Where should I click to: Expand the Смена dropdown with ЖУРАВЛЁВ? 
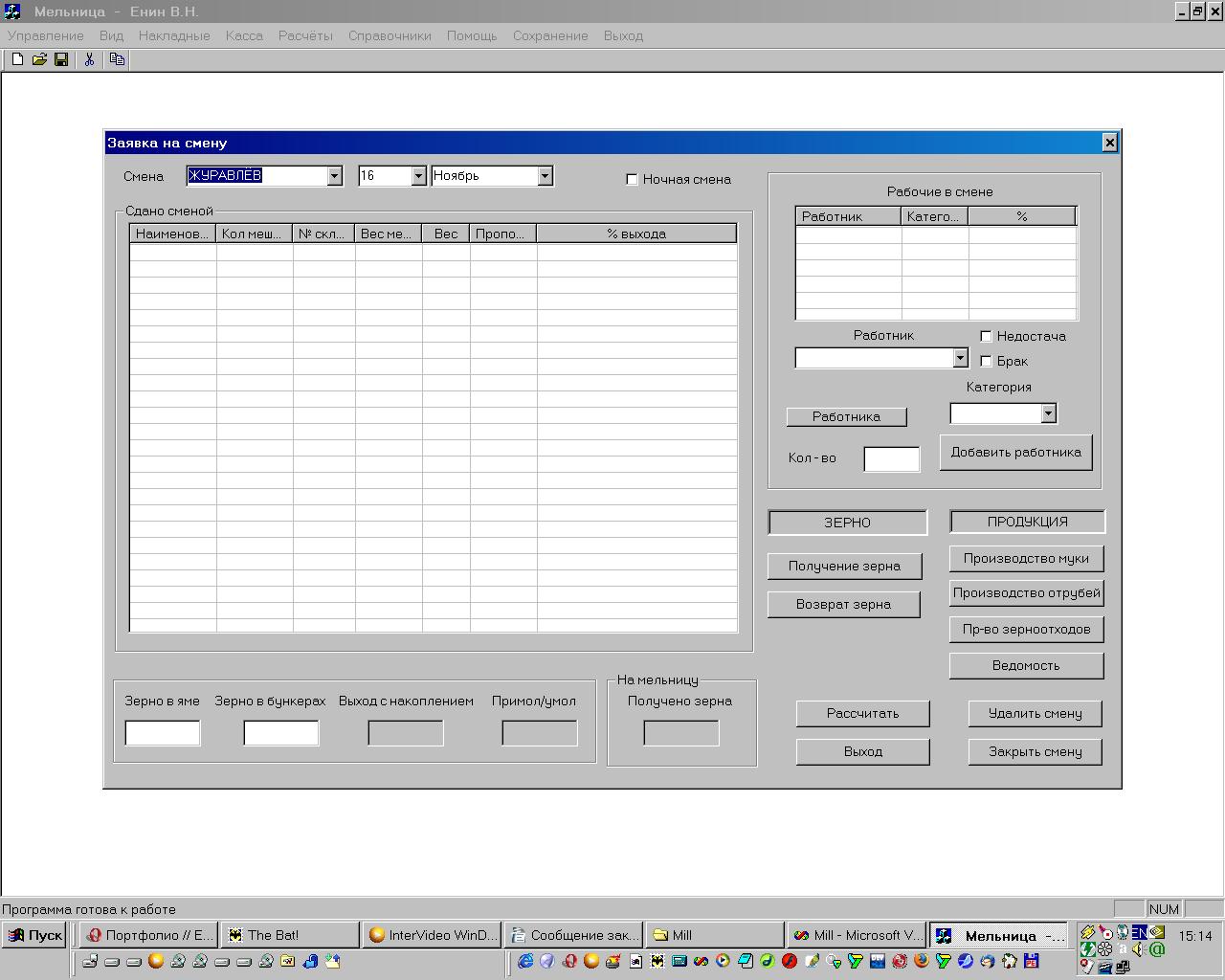334,176
